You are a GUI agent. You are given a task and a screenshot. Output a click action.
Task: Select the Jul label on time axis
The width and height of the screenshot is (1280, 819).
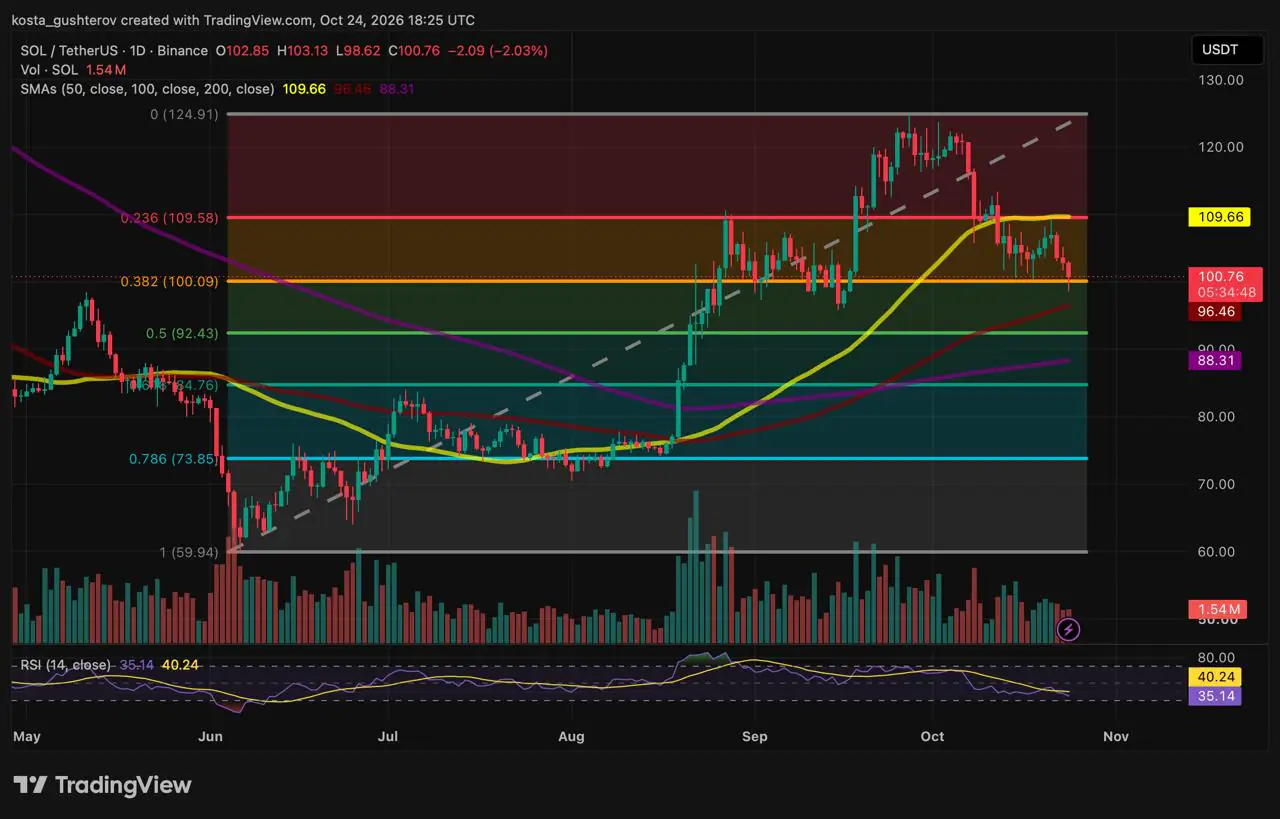(388, 736)
